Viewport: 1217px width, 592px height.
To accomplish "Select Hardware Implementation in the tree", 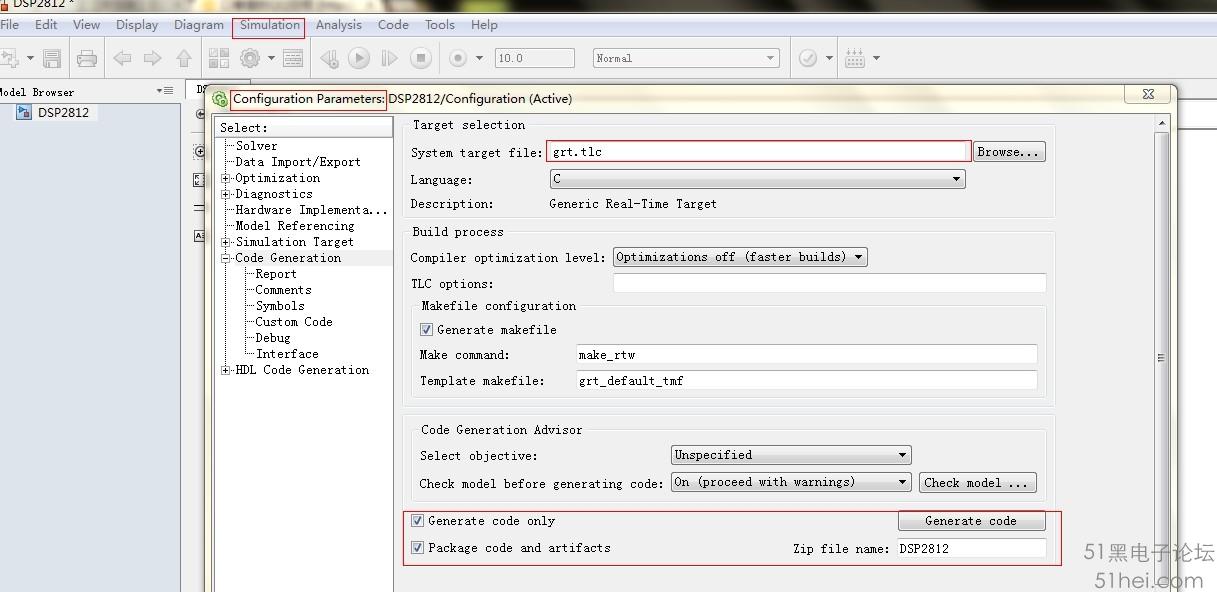I will point(311,210).
